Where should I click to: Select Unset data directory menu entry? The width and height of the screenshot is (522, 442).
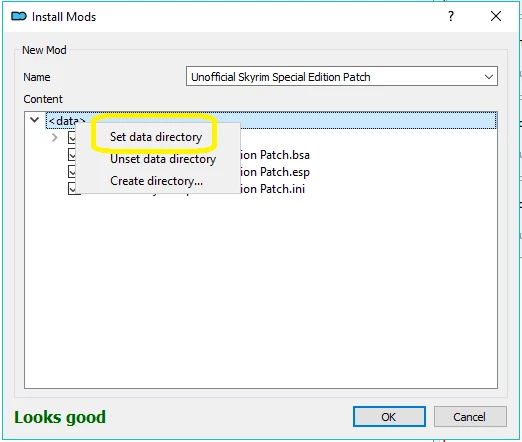(163, 159)
